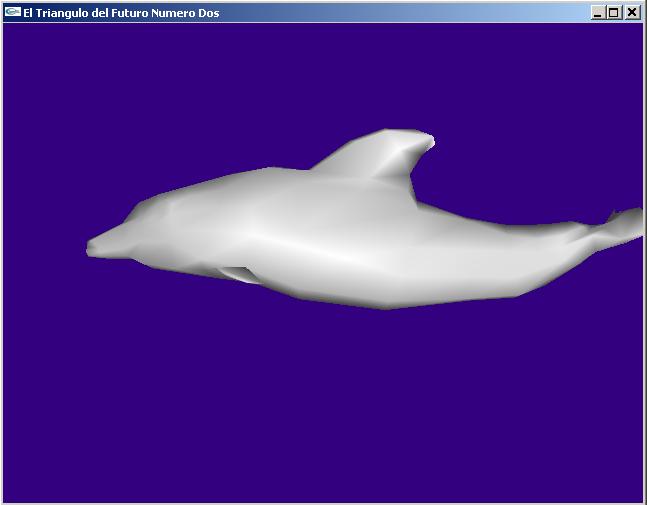647x505 pixels.
Task: Click the empty title bar area right of title
Action: point(400,13)
